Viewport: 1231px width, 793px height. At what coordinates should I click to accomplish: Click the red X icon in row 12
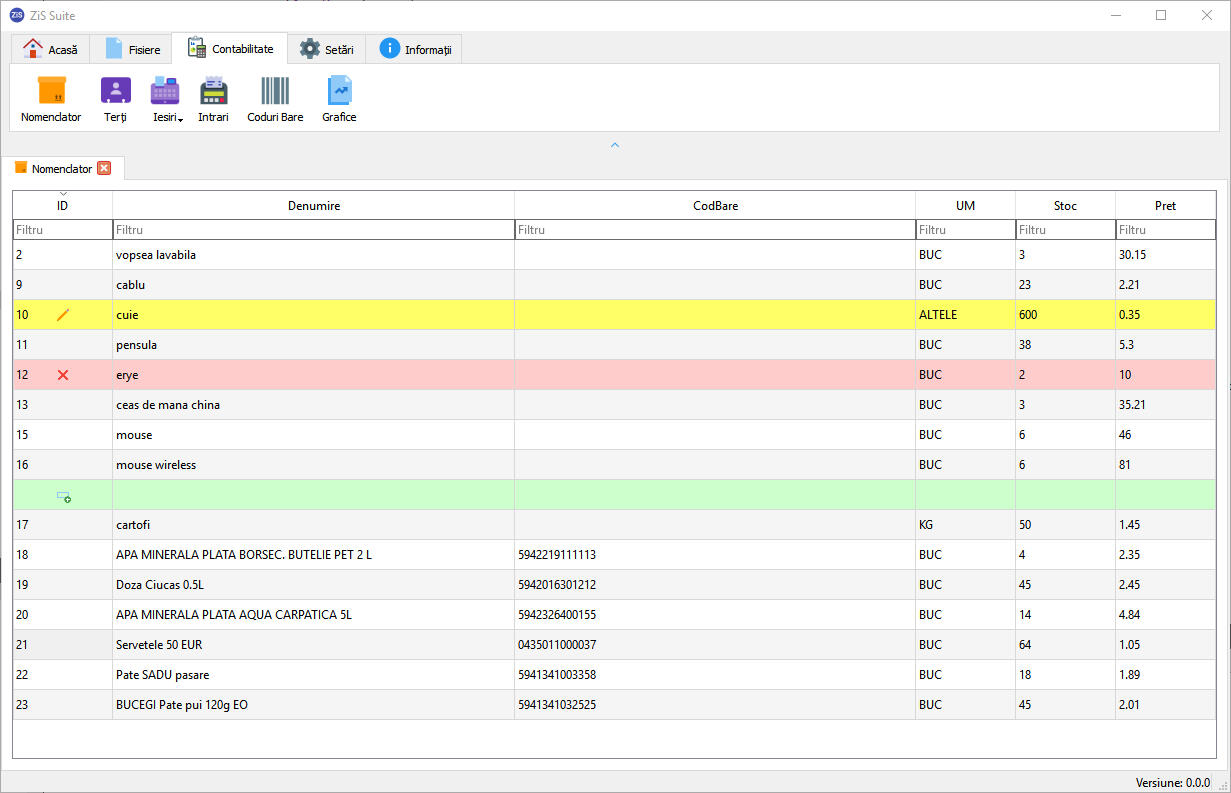point(63,375)
